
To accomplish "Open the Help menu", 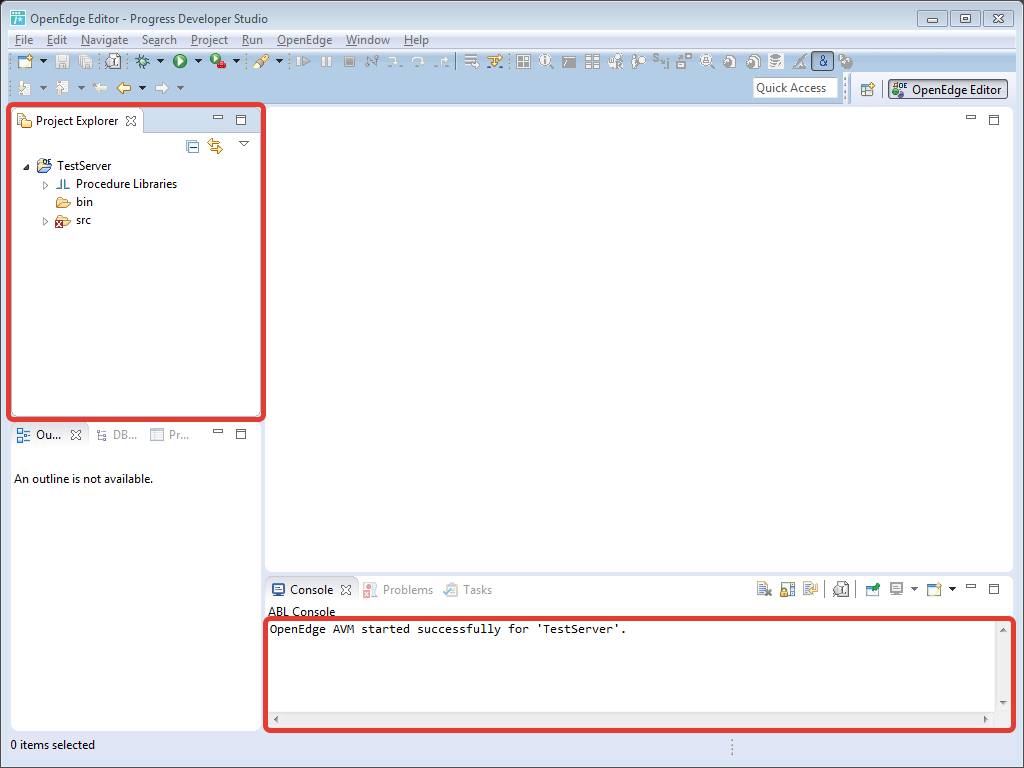I will pos(416,40).
